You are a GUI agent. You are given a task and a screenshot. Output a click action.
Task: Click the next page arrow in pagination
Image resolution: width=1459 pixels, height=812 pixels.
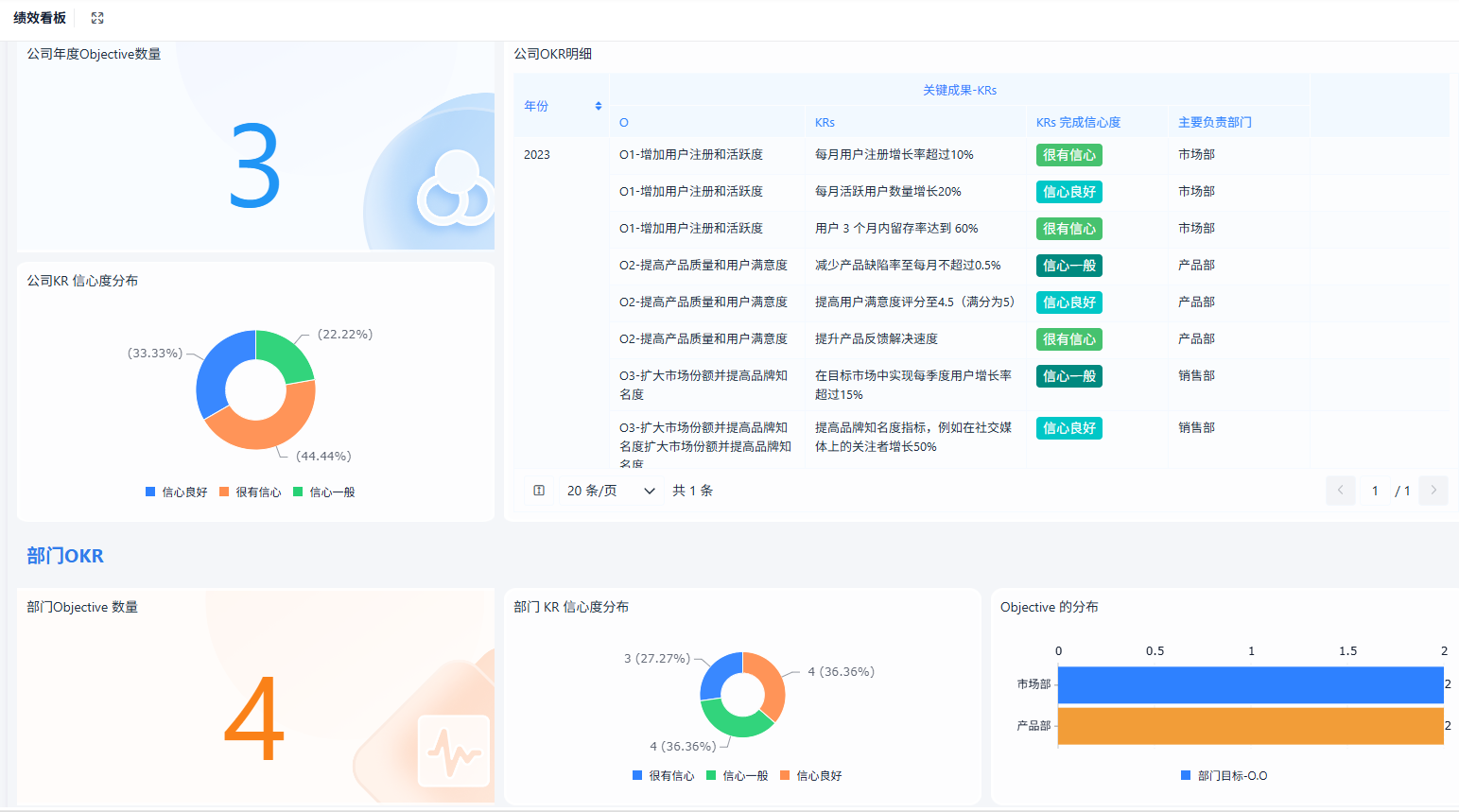1433,490
